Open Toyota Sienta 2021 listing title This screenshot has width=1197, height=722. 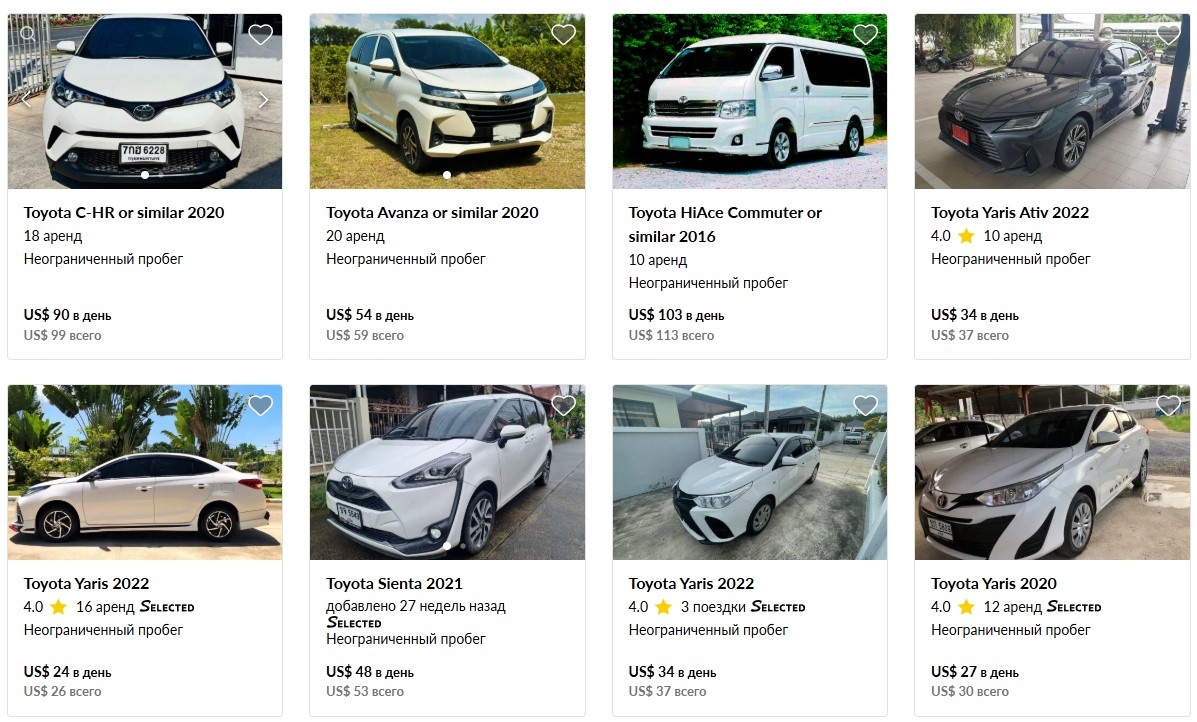[394, 583]
